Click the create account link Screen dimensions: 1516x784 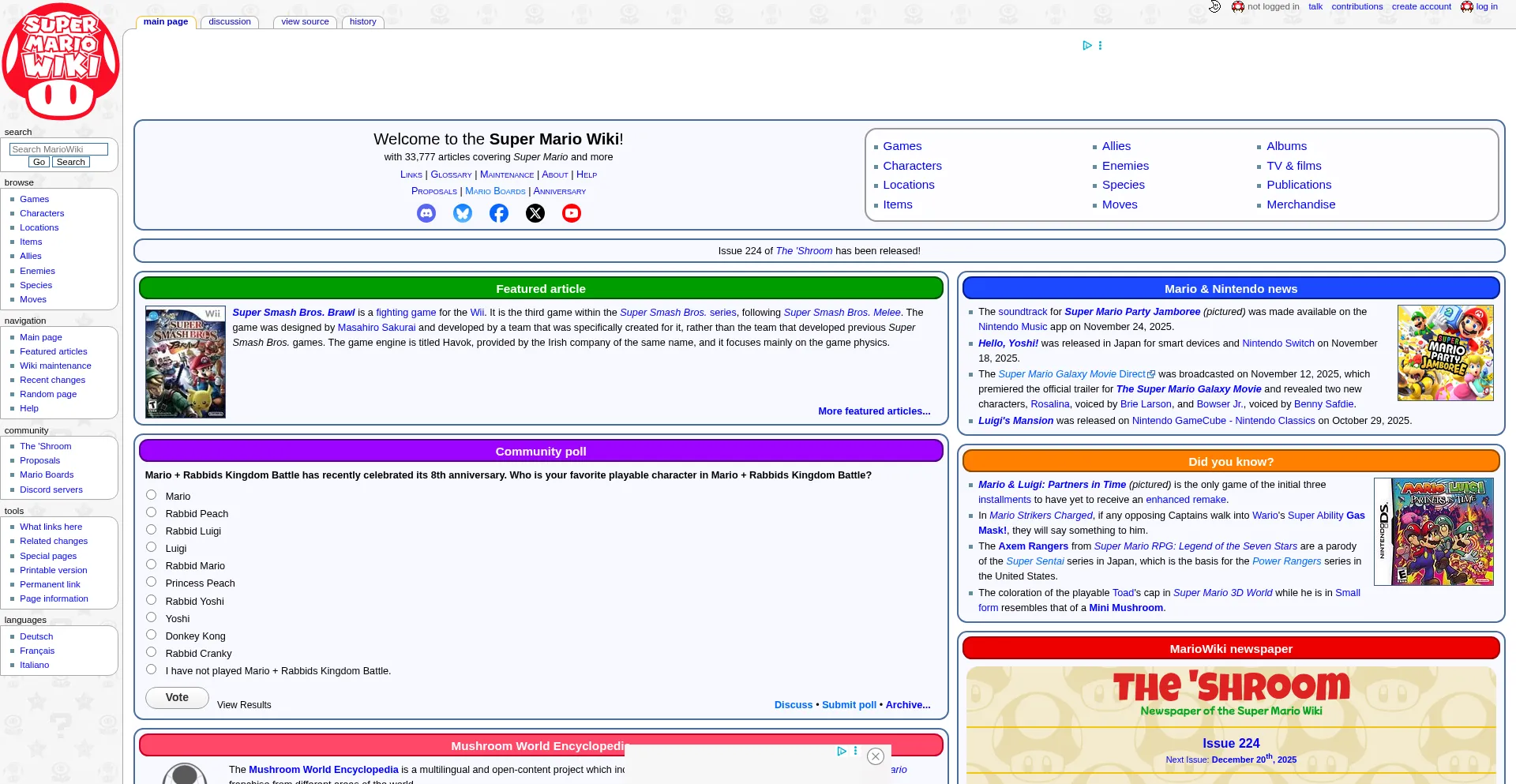[1421, 6]
